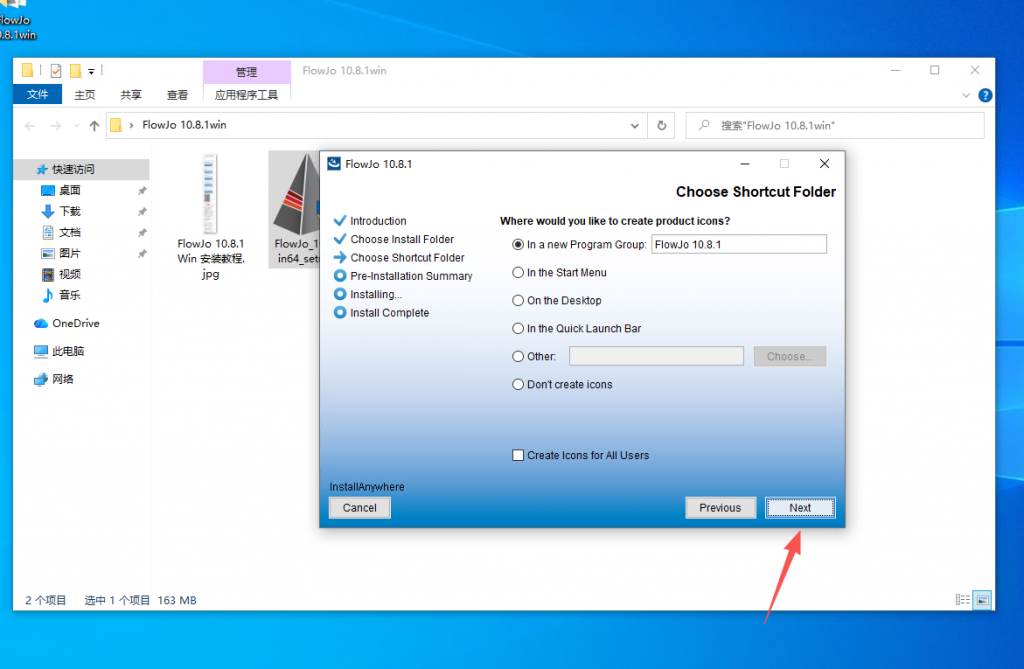
Task: Click the back navigation arrow in Explorer
Action: click(30, 126)
